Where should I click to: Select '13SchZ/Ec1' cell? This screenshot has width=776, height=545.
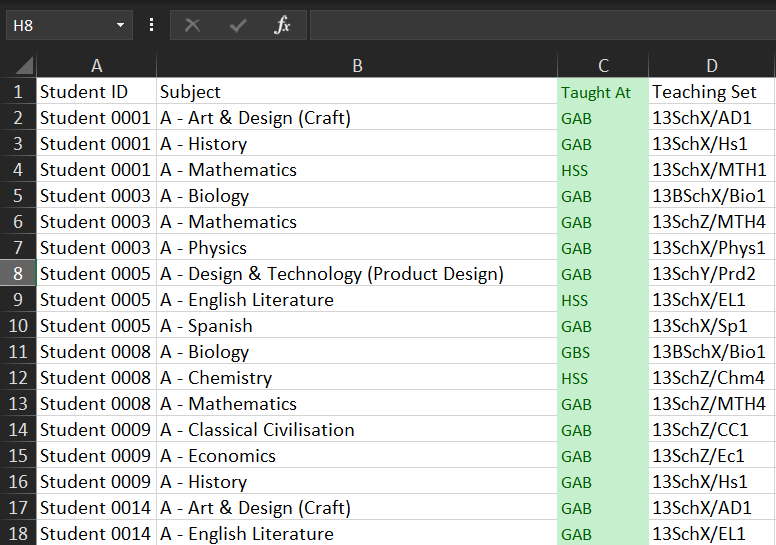click(x=712, y=455)
